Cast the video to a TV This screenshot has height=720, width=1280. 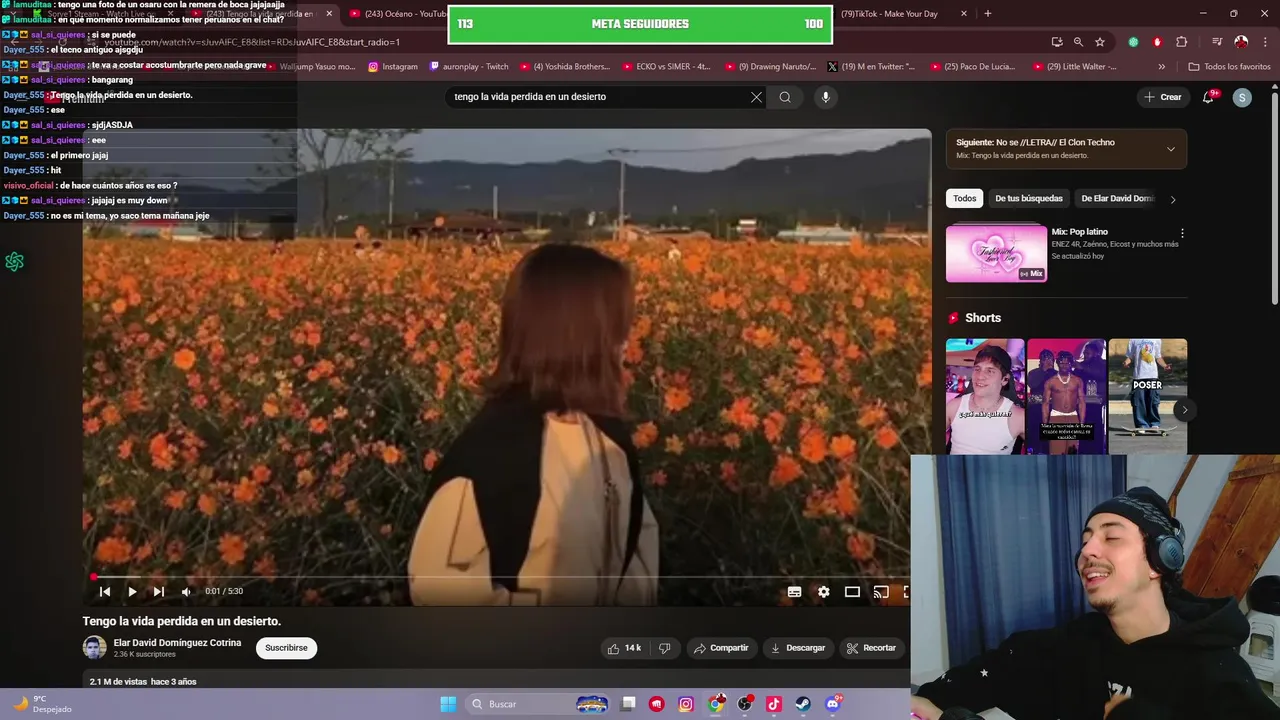click(881, 592)
